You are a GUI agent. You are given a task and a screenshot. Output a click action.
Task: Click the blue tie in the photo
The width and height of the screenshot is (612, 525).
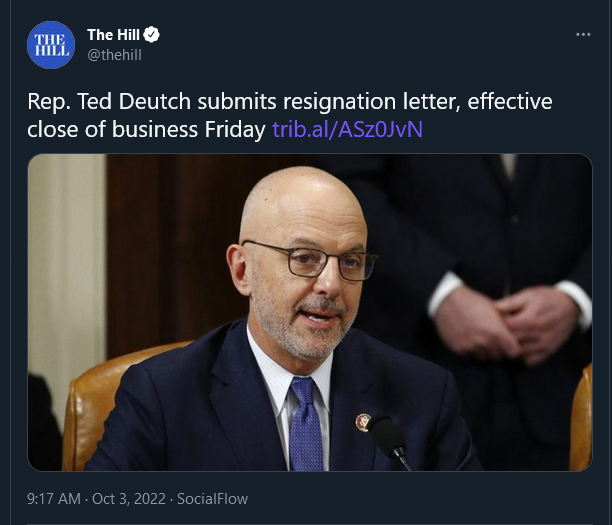(x=306, y=424)
